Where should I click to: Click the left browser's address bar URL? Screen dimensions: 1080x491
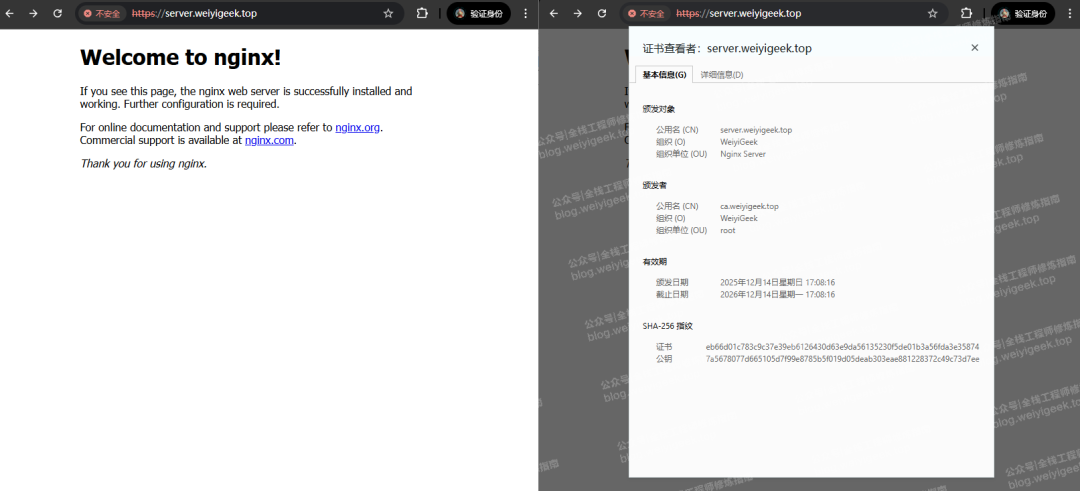click(x=194, y=13)
